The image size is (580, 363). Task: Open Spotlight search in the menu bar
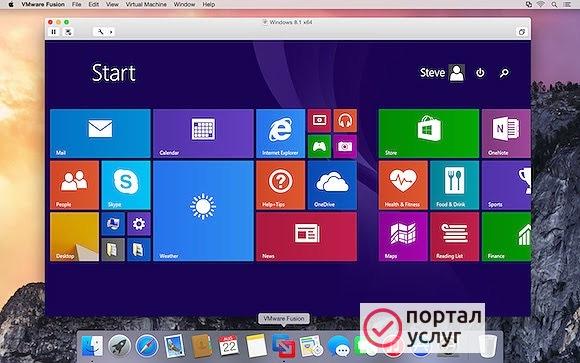(x=554, y=4)
